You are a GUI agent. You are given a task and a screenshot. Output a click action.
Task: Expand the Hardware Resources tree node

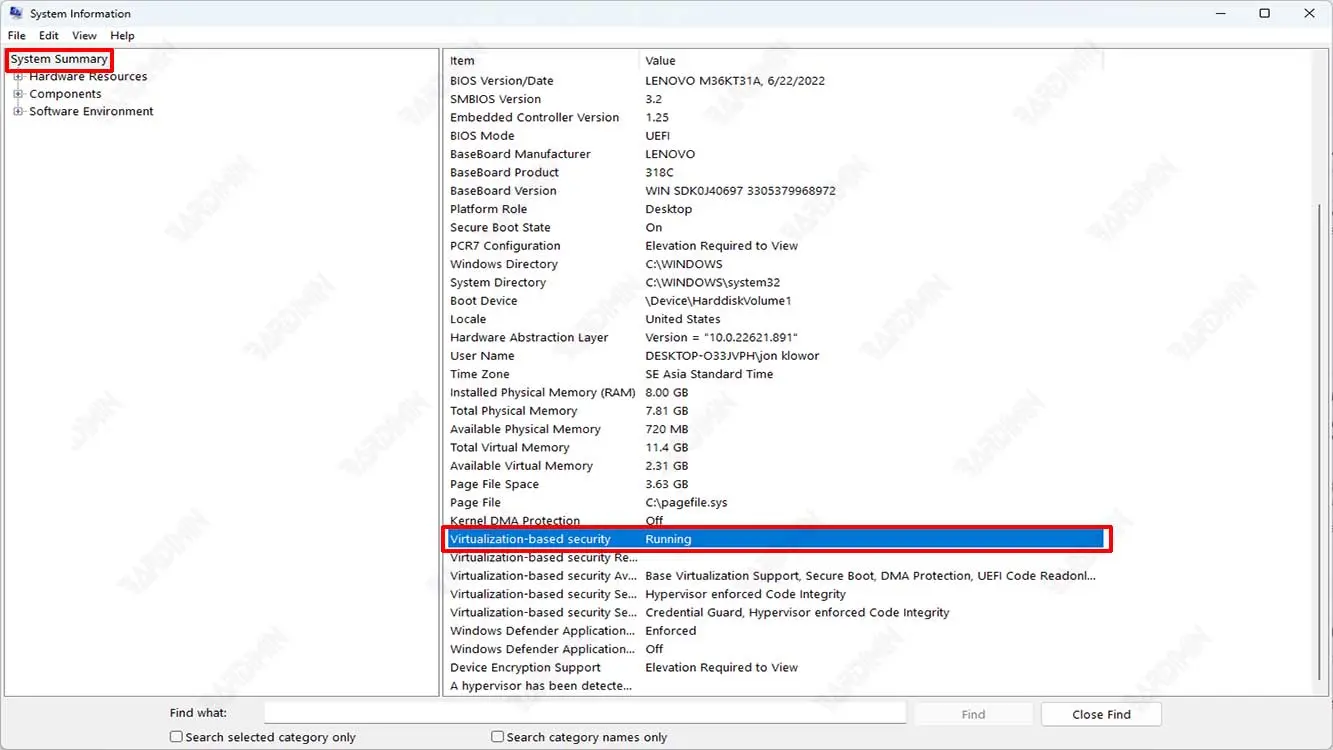(18, 77)
